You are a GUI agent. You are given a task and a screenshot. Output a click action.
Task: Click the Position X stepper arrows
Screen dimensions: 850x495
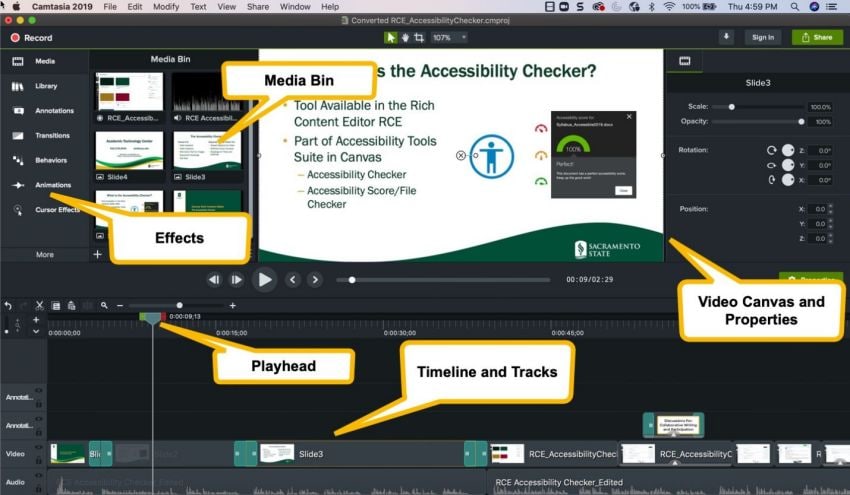830,209
